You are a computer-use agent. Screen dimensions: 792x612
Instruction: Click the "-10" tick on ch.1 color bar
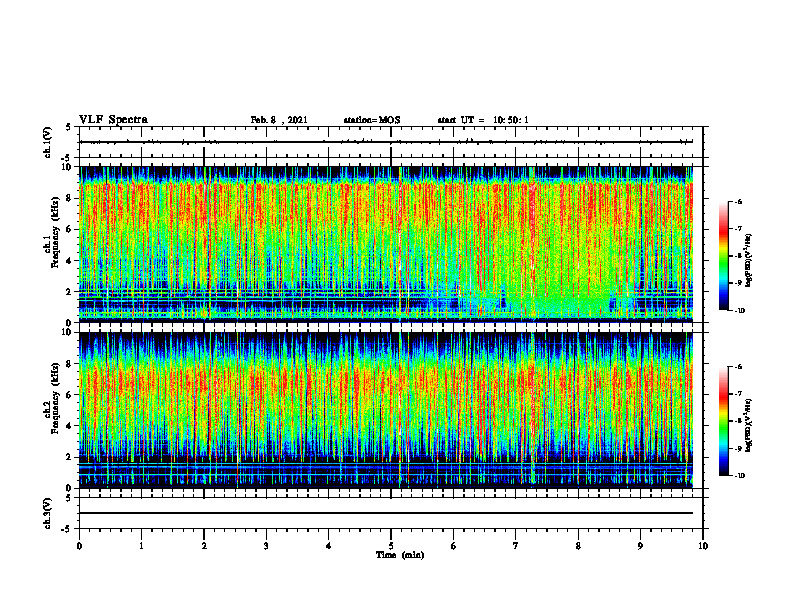coord(739,311)
